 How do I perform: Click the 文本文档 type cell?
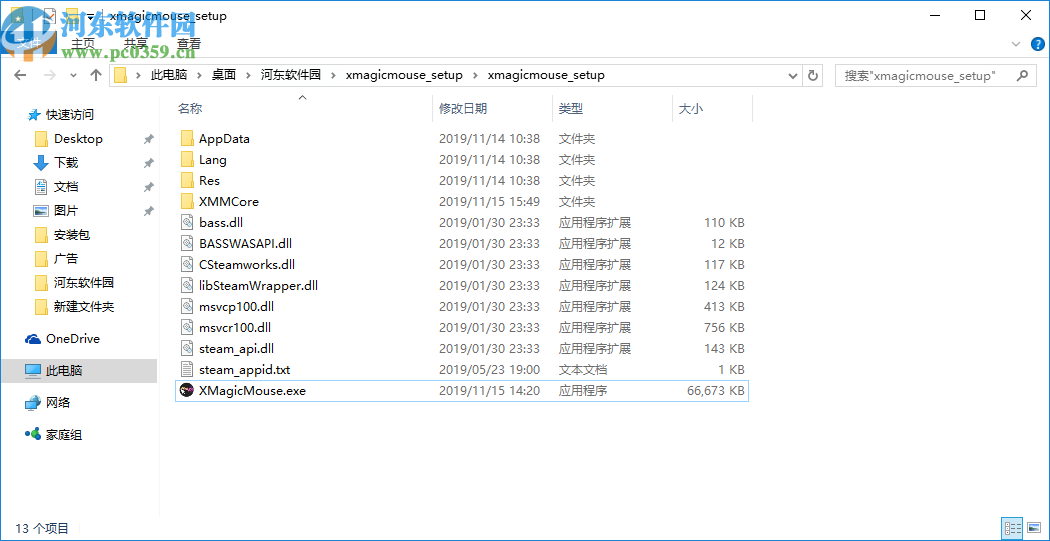(583, 370)
